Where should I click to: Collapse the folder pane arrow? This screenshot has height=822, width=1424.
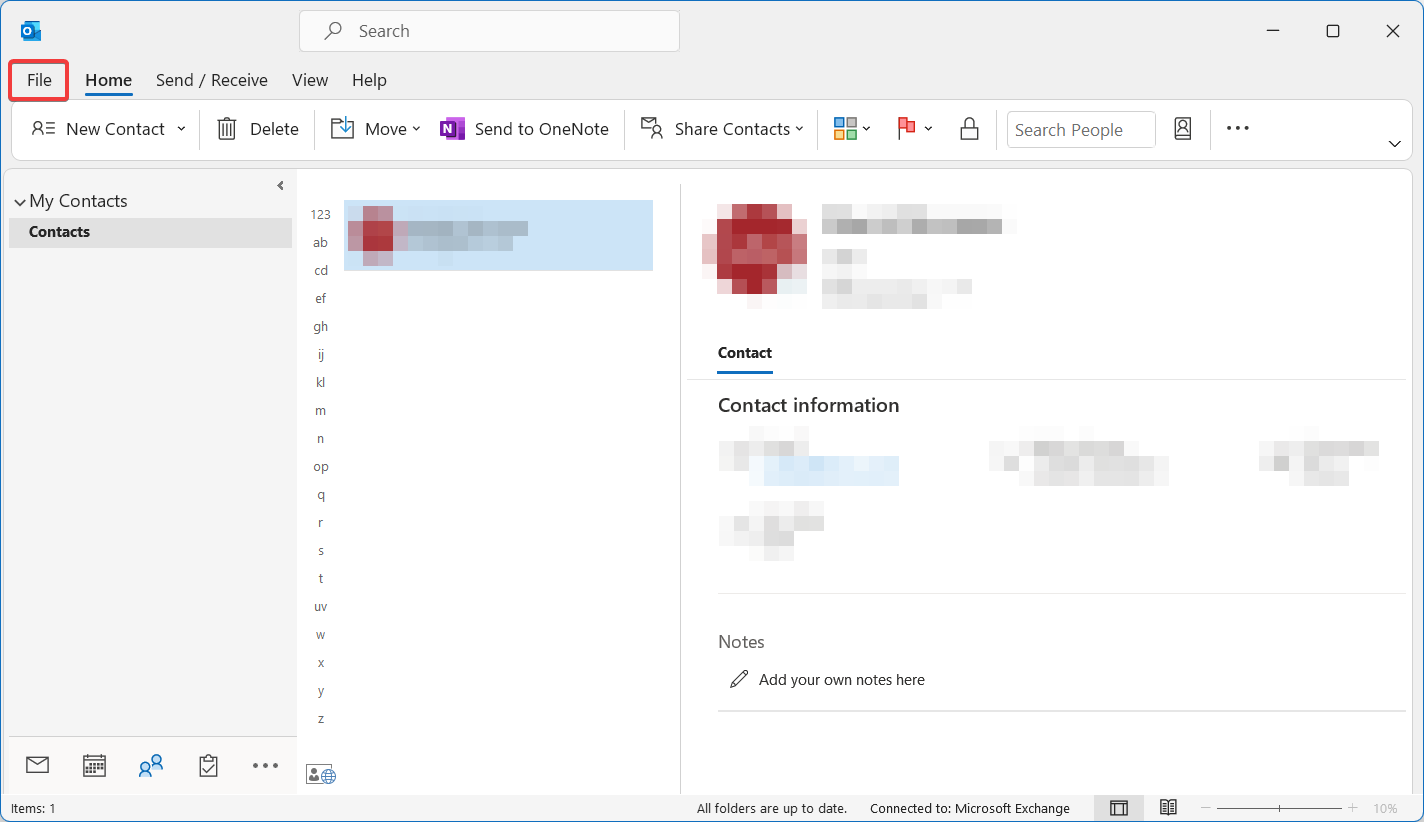[x=280, y=185]
